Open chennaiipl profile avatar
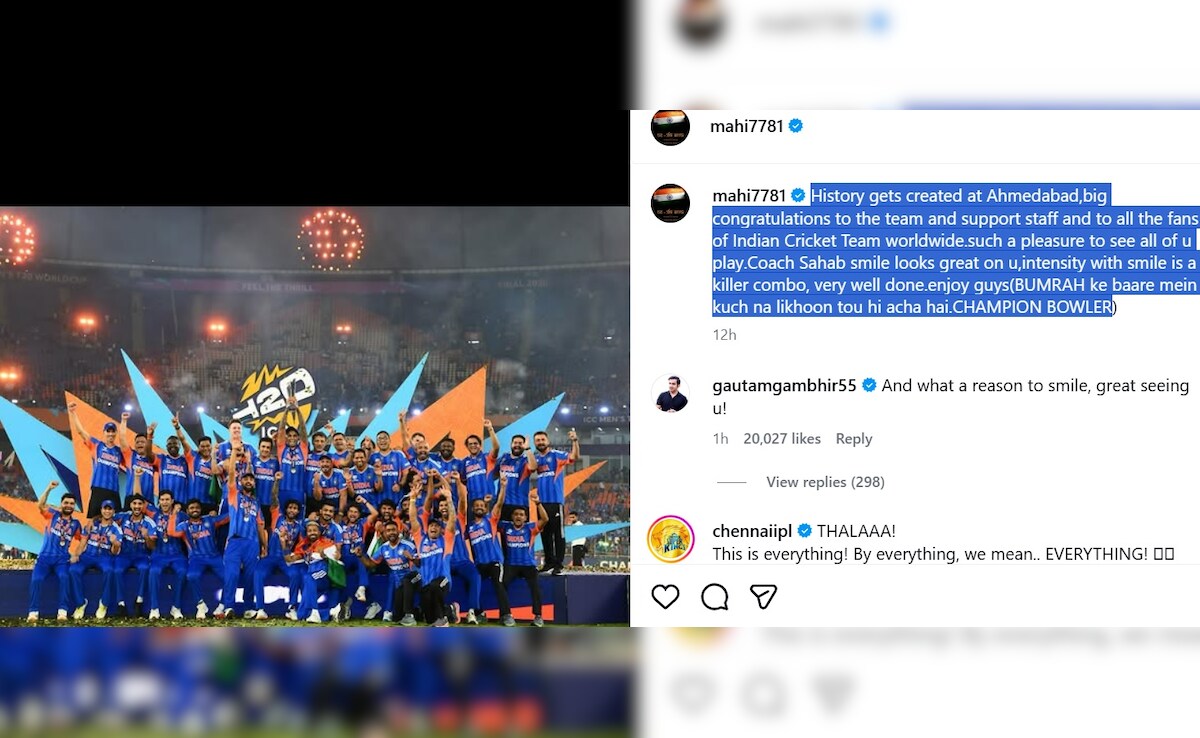This screenshot has width=1200, height=738. (x=670, y=539)
